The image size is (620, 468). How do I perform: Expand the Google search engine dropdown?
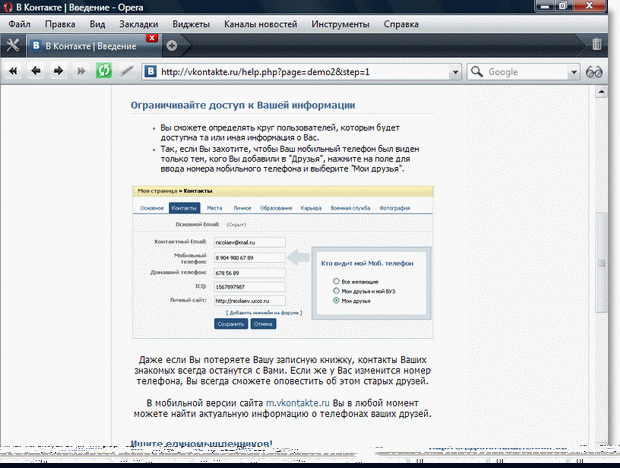[574, 72]
